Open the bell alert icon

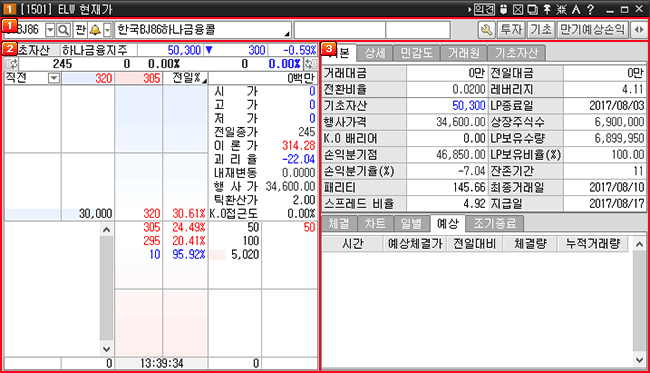tap(95, 30)
